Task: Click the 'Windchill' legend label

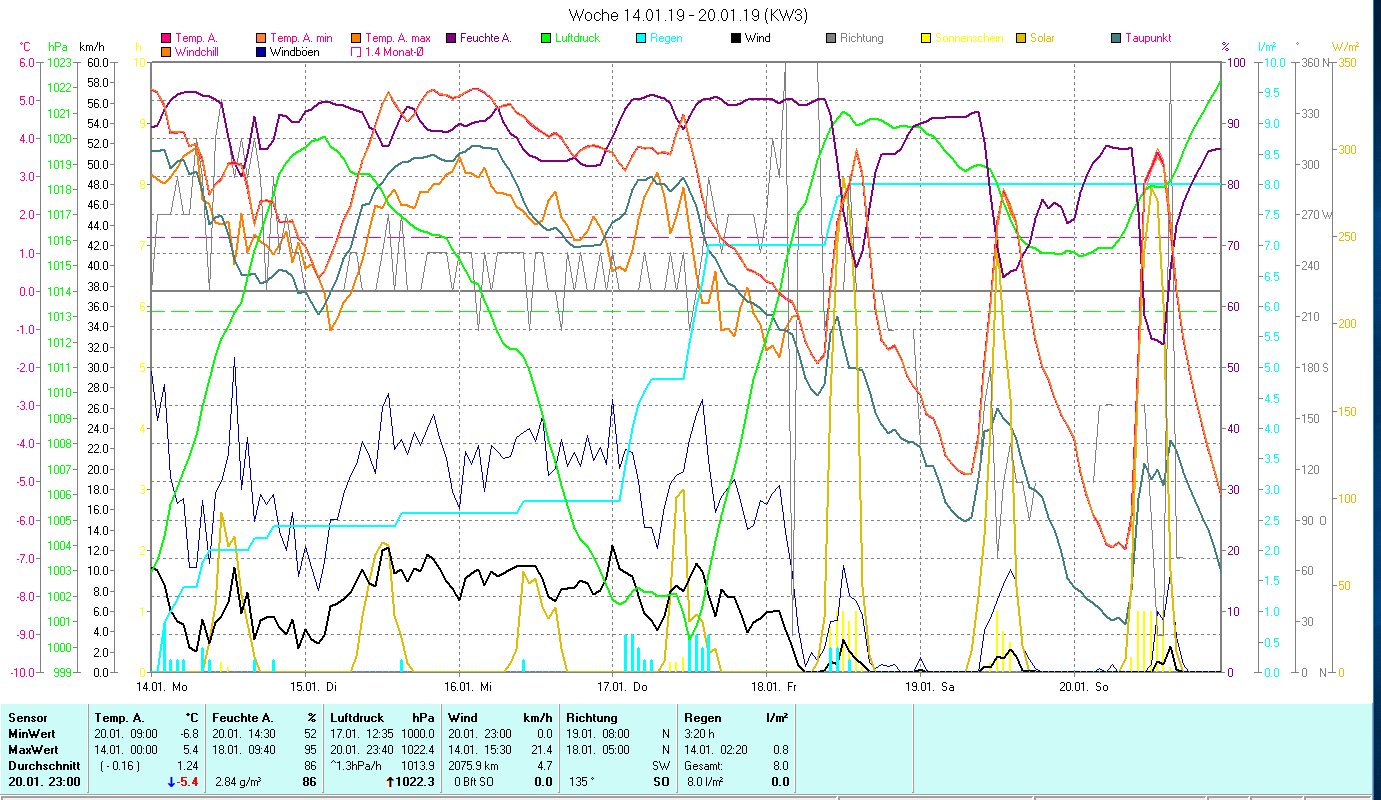Action: 198,51
